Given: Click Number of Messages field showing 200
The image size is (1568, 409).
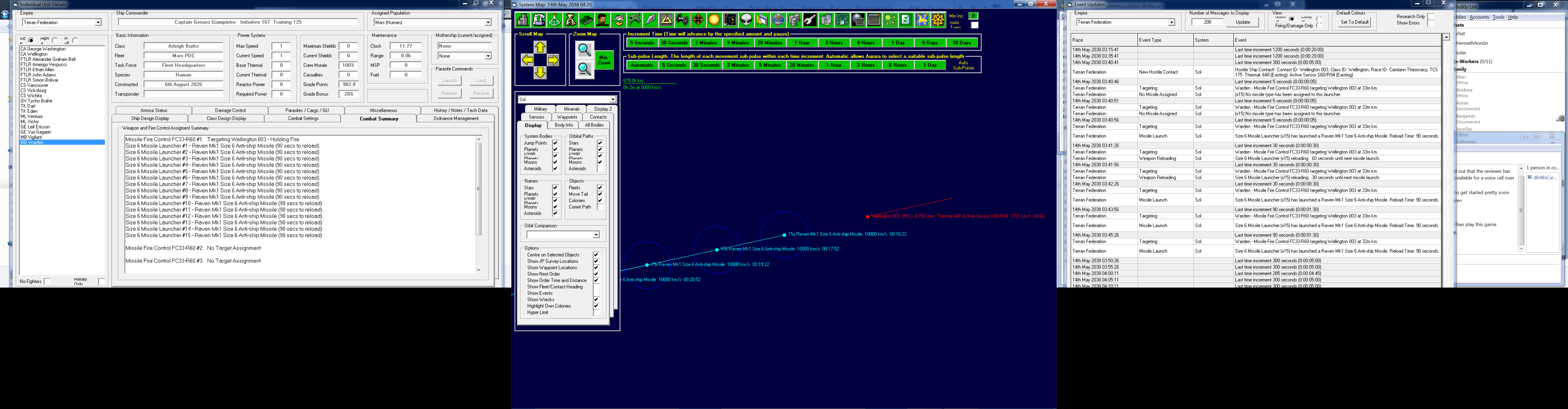Looking at the screenshot, I should tap(1207, 22).
